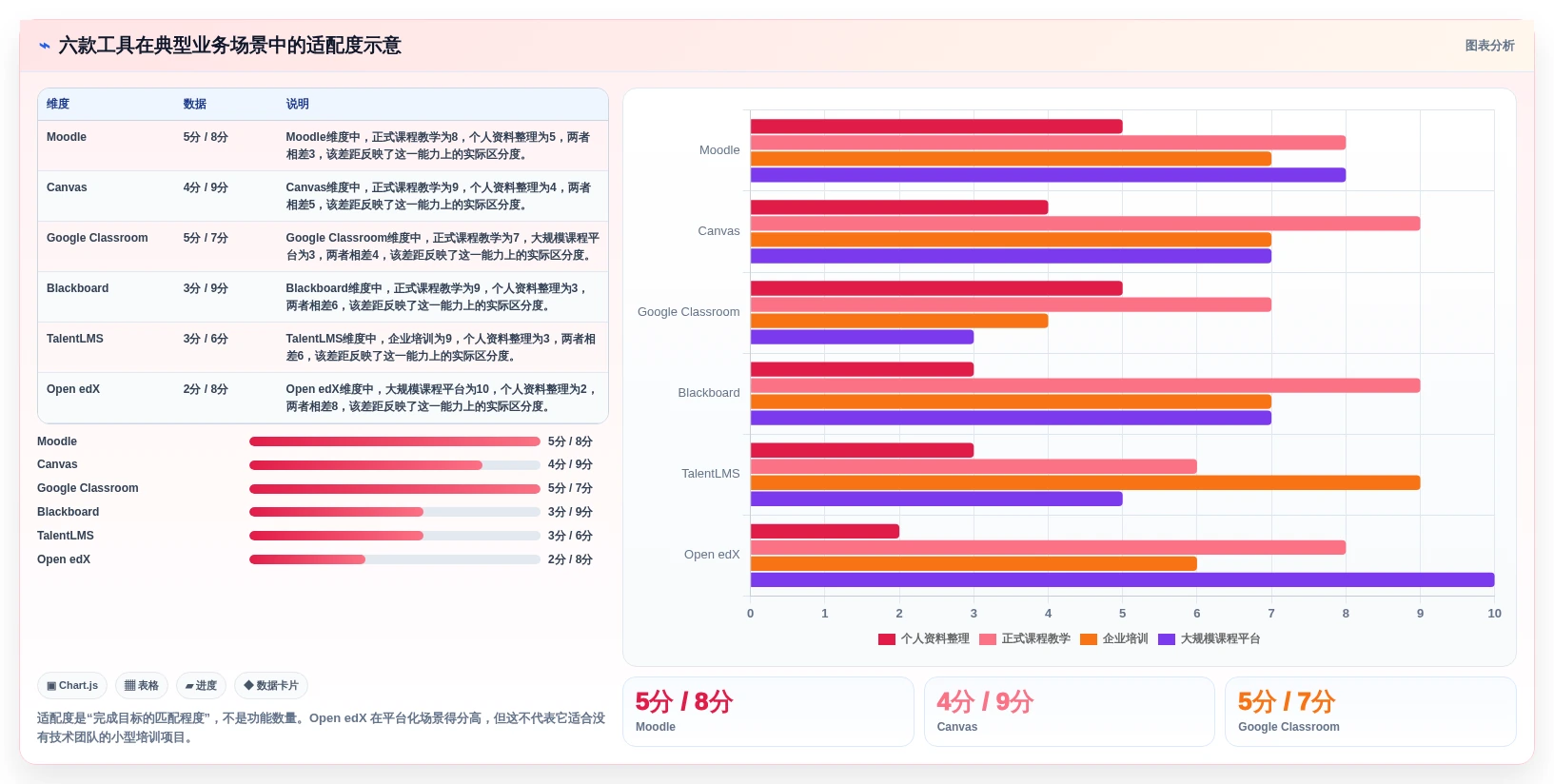Toggle the 正式课程教学 legend swatch
The width and height of the screenshot is (1554, 784).
point(988,639)
